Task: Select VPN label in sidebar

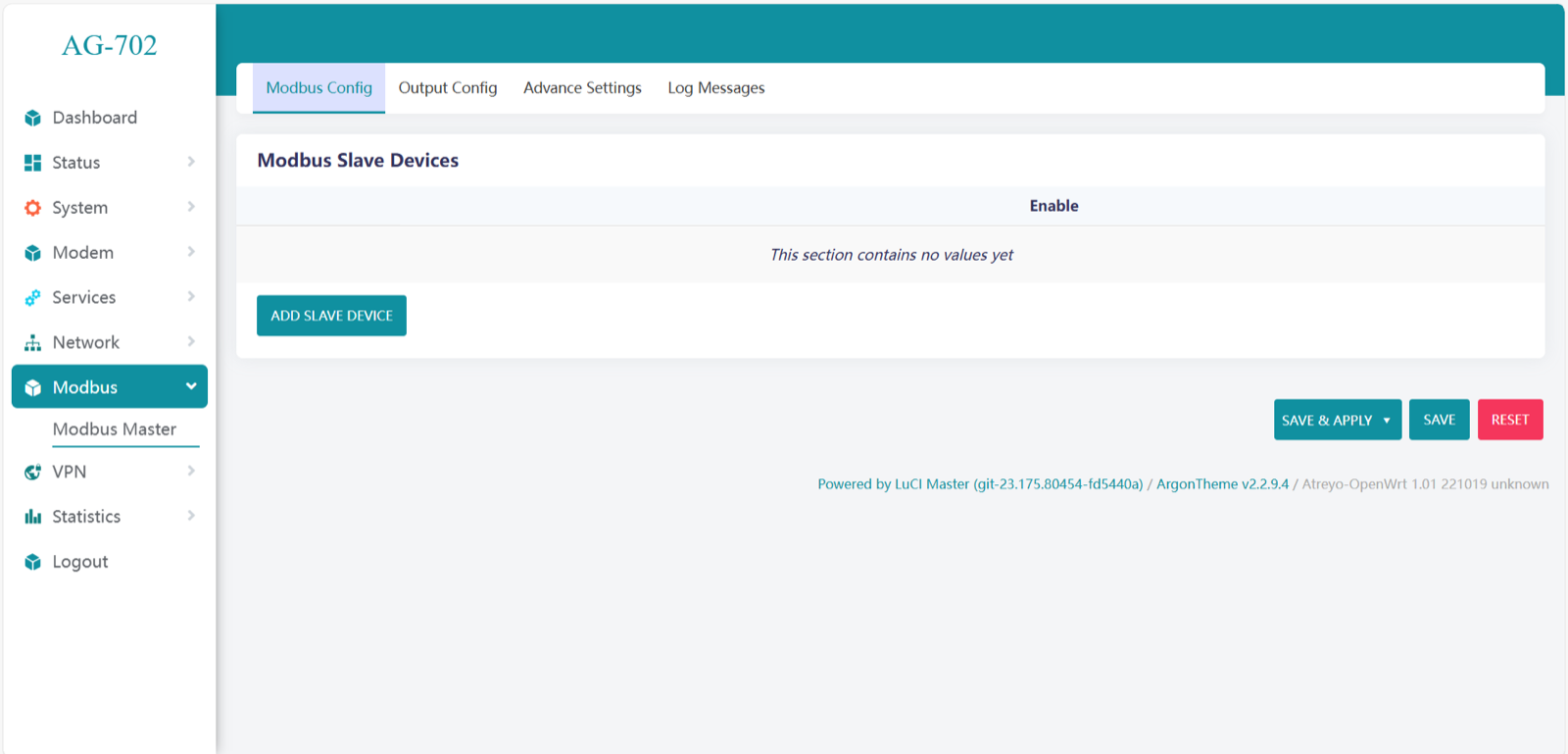Action: pos(70,472)
